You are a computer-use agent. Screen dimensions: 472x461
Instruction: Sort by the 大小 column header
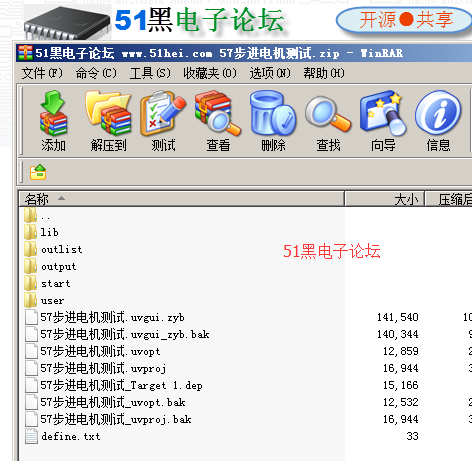[385, 199]
